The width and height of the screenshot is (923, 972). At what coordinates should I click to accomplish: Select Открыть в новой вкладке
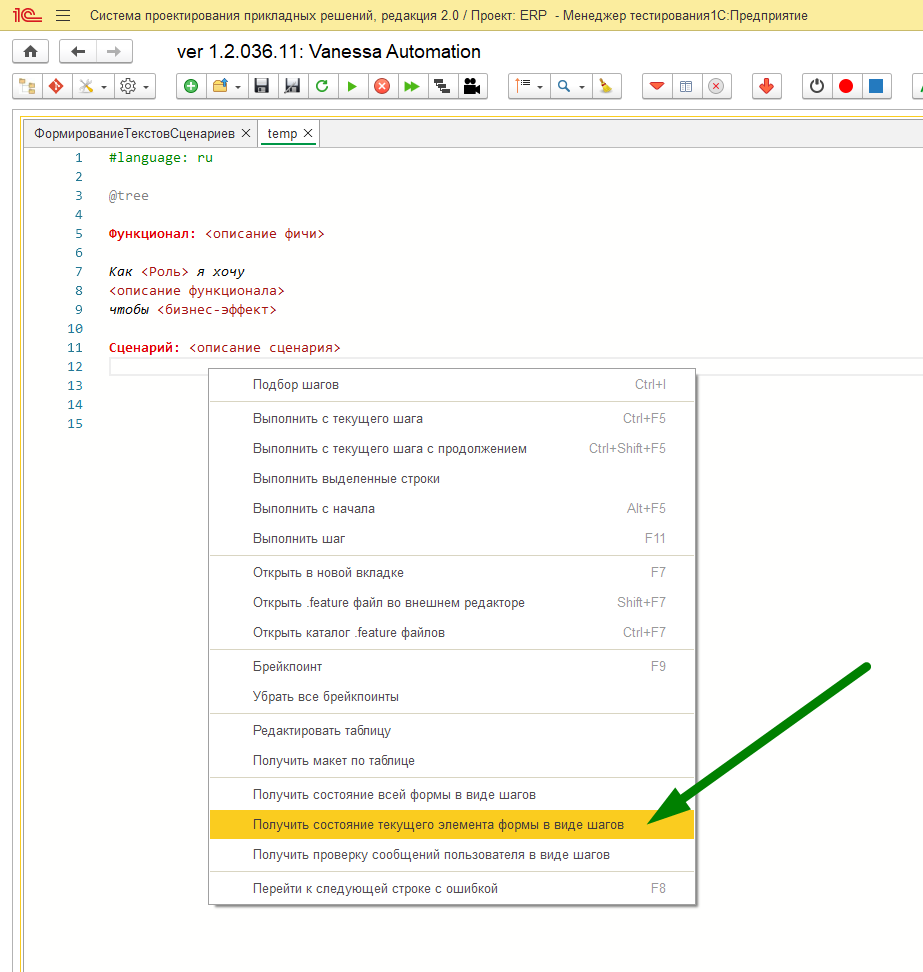tap(452, 572)
